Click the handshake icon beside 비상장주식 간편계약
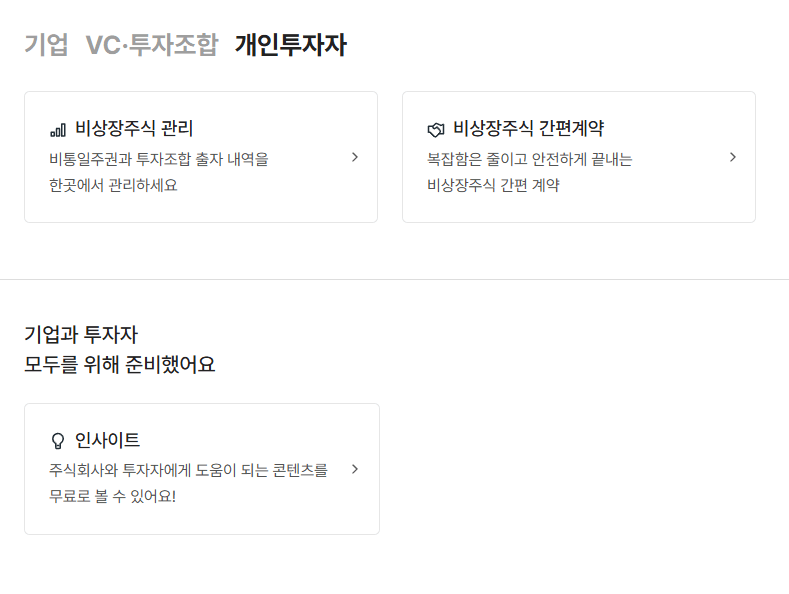The height and width of the screenshot is (594, 789). pyautogui.click(x=436, y=130)
